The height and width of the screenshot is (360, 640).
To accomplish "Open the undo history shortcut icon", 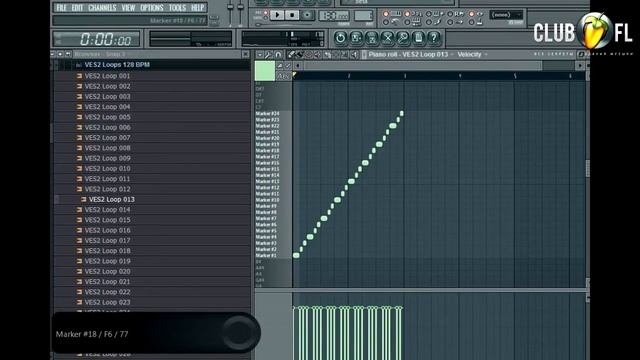I will (340, 38).
